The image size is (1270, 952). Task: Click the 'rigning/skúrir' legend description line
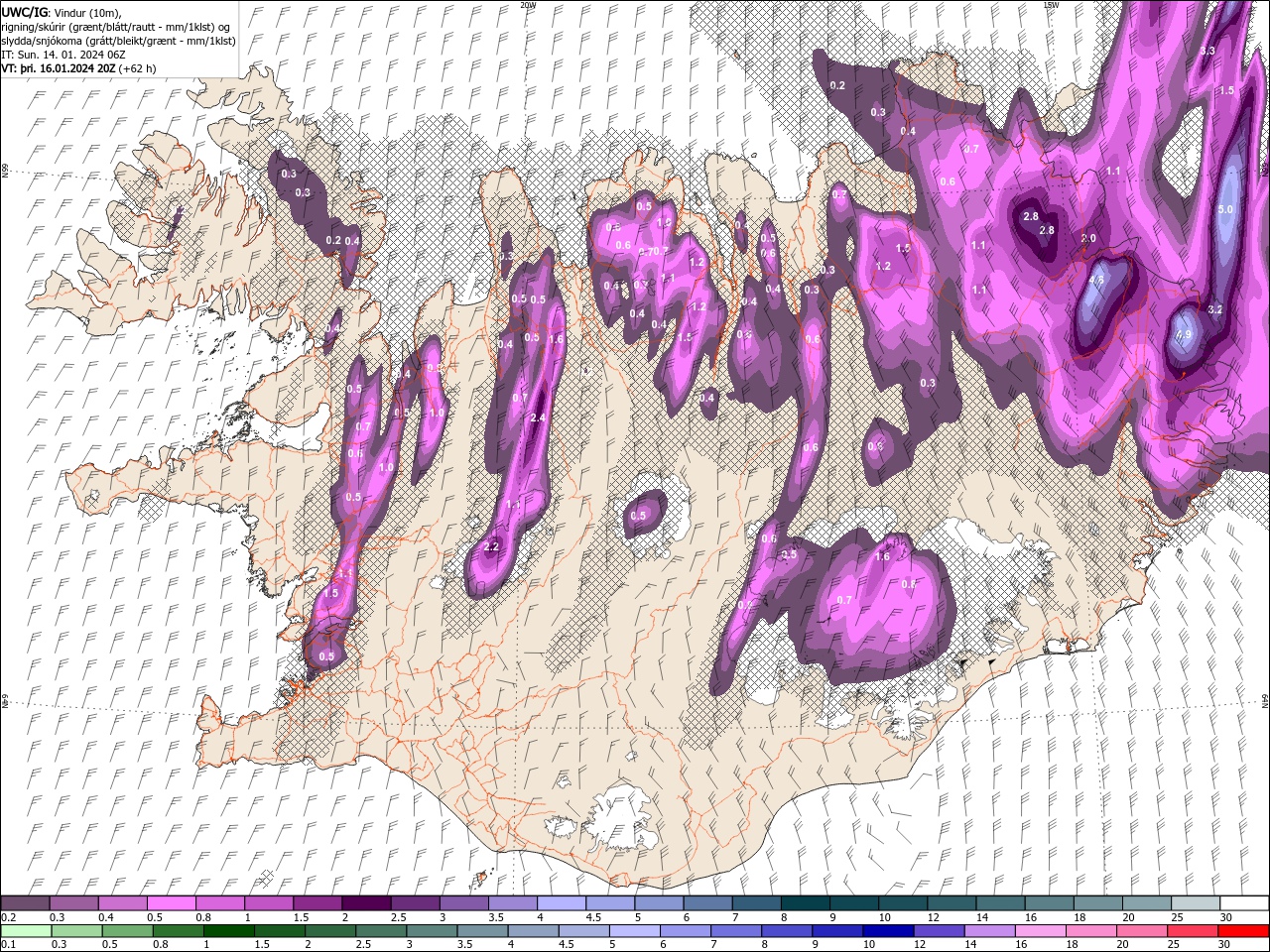coord(116,26)
